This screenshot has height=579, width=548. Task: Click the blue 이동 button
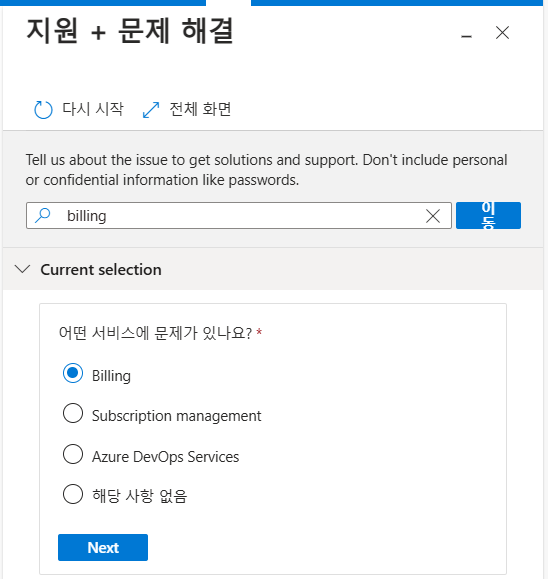(488, 215)
